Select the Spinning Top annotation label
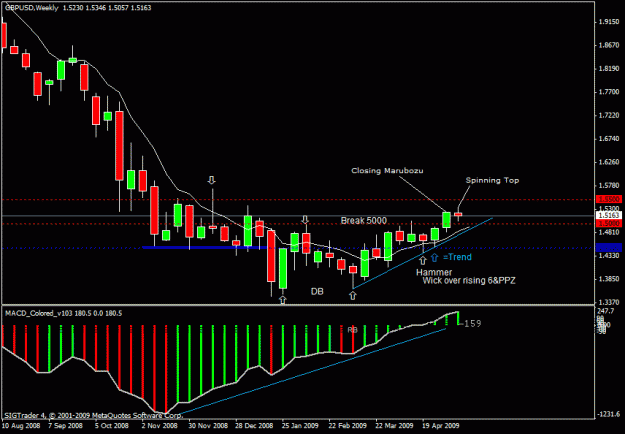This screenshot has width=625, height=434. [492, 180]
